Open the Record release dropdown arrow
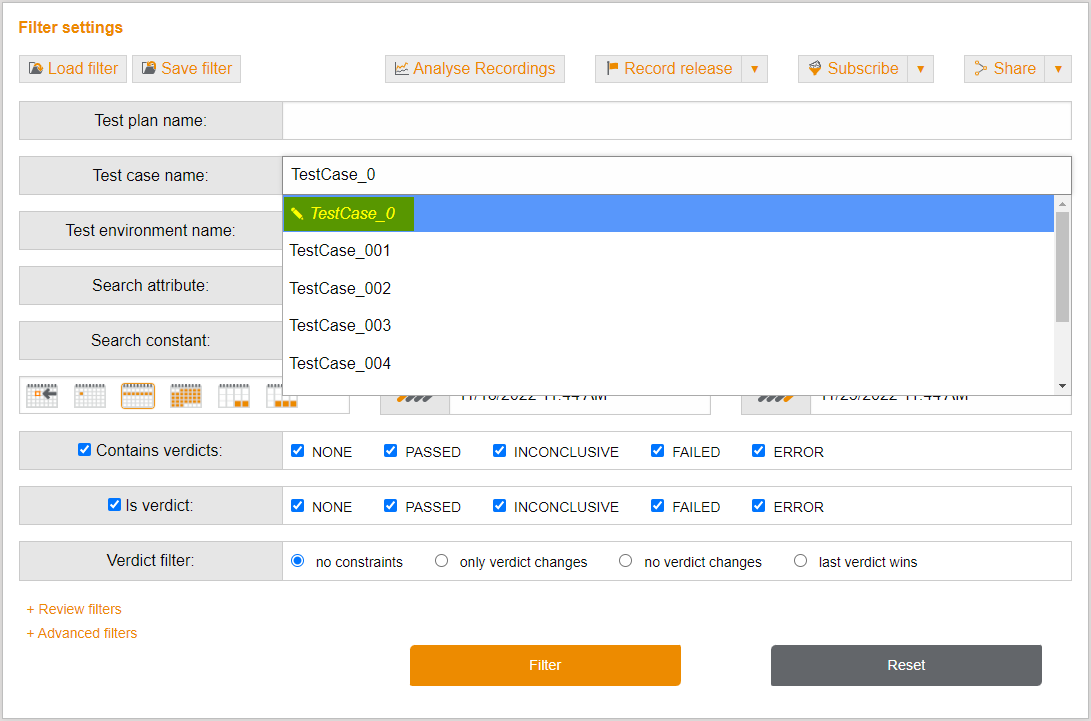The width and height of the screenshot is (1091, 721). point(754,69)
